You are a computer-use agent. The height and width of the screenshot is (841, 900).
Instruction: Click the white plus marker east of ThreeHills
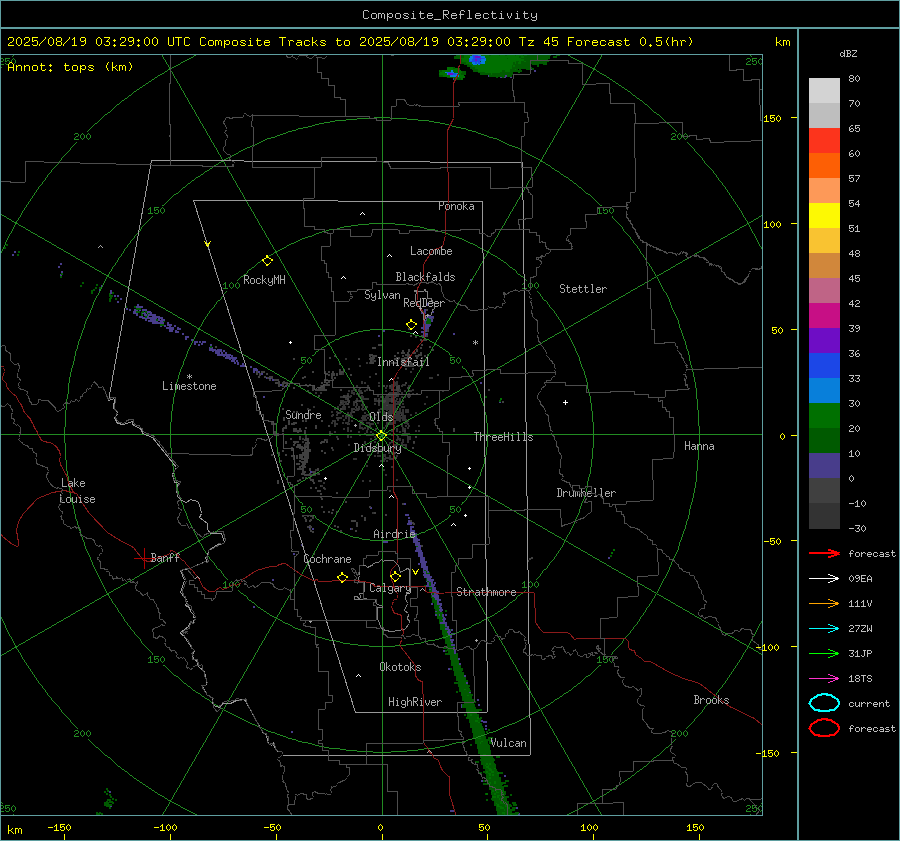coord(565,402)
